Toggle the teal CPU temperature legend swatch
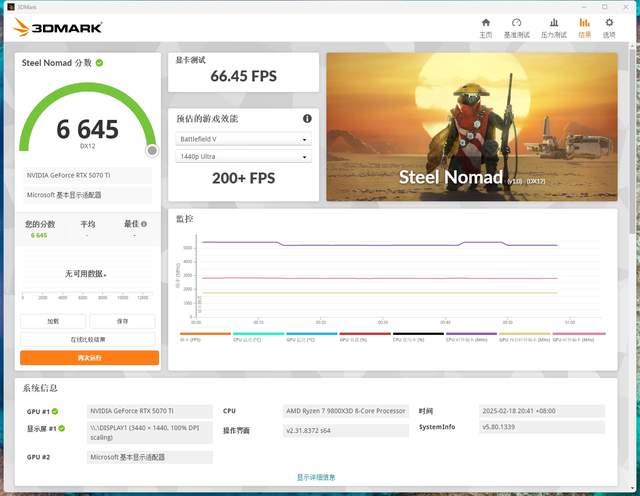 (x=258, y=334)
